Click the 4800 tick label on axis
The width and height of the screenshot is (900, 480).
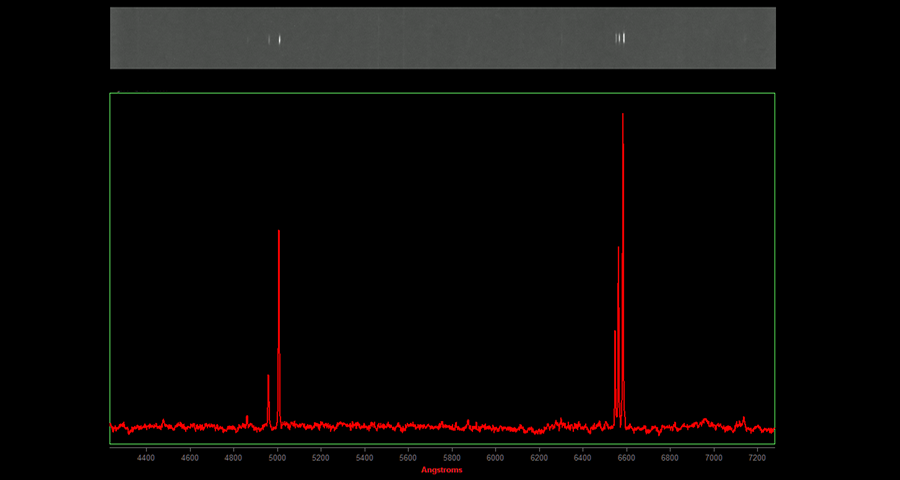tap(233, 458)
